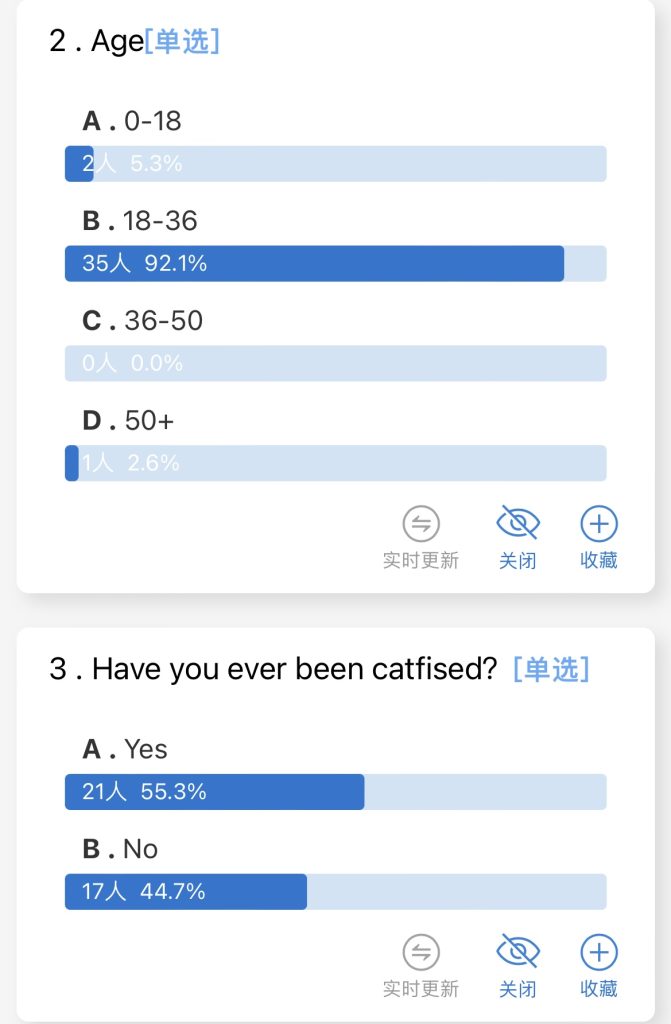
Task: Click 'Have you ever been catfised?' title
Action: coord(295,669)
